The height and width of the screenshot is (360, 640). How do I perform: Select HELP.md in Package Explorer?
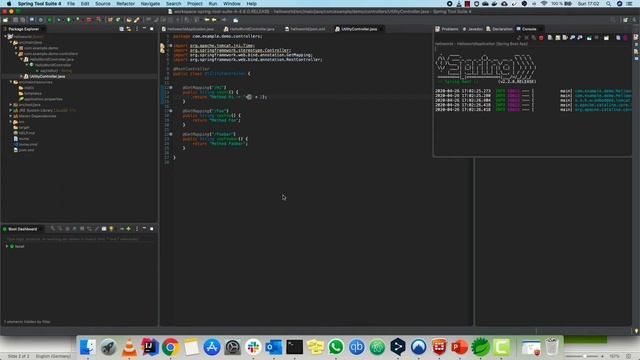(27, 133)
